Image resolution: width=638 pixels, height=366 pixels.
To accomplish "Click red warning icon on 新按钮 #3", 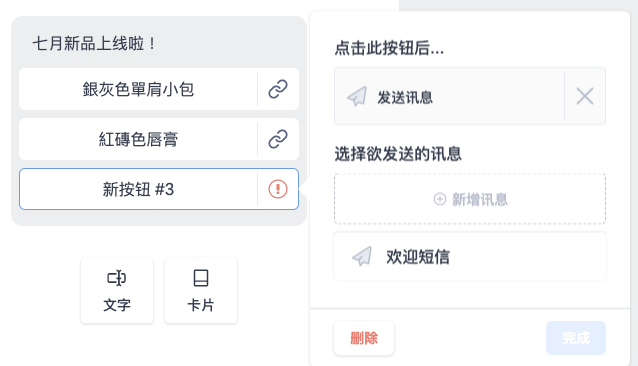I will click(278, 189).
